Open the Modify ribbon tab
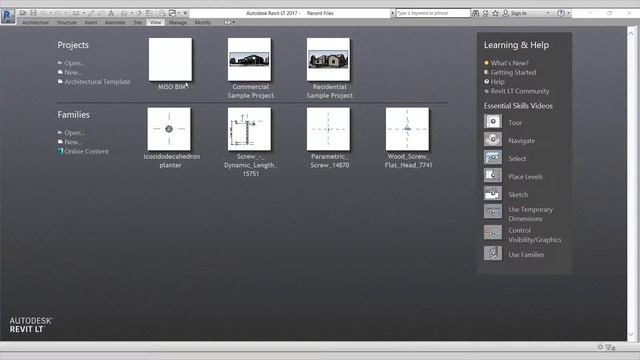This screenshot has height=360, width=640. (202, 22)
